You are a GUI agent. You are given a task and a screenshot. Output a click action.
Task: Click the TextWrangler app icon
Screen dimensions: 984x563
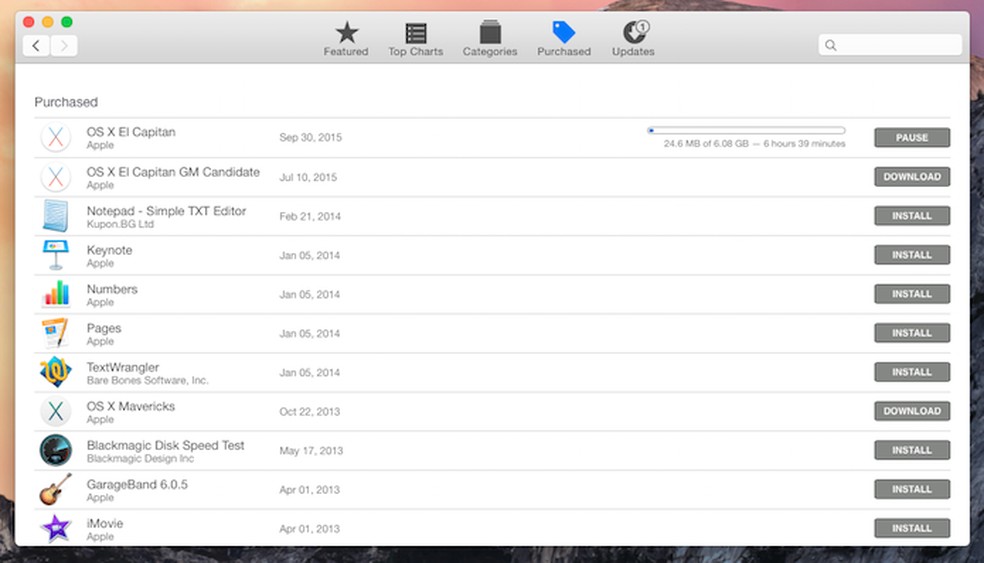pos(56,372)
